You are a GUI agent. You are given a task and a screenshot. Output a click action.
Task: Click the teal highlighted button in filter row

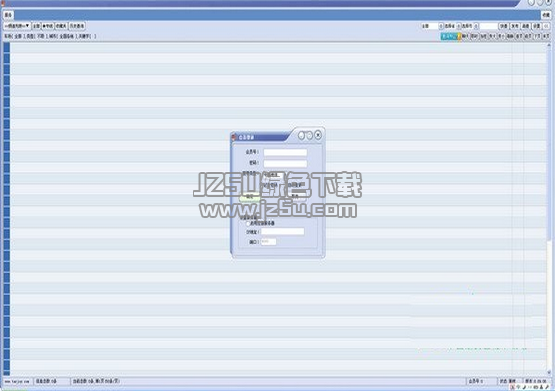[449, 36]
